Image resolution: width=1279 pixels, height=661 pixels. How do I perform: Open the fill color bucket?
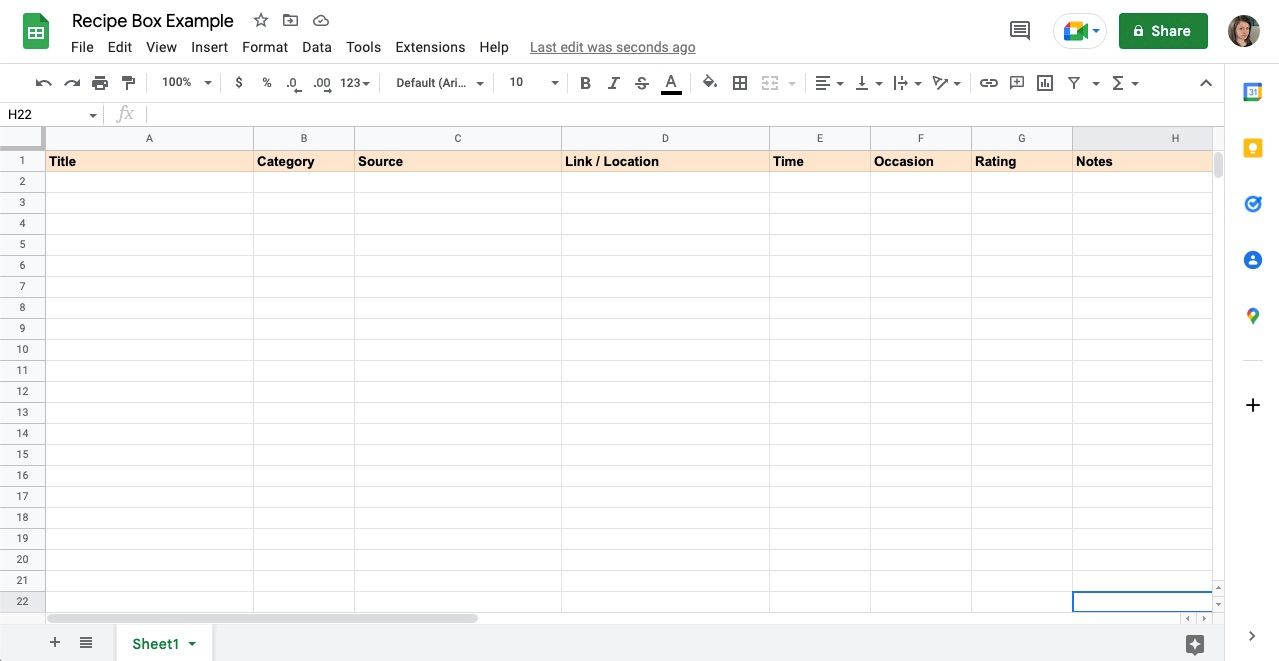click(x=710, y=83)
